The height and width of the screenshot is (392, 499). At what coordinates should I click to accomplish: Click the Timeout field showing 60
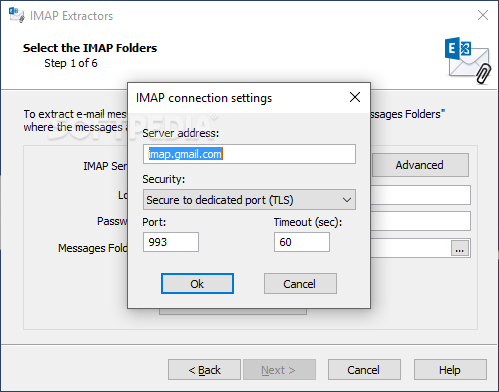pos(302,242)
